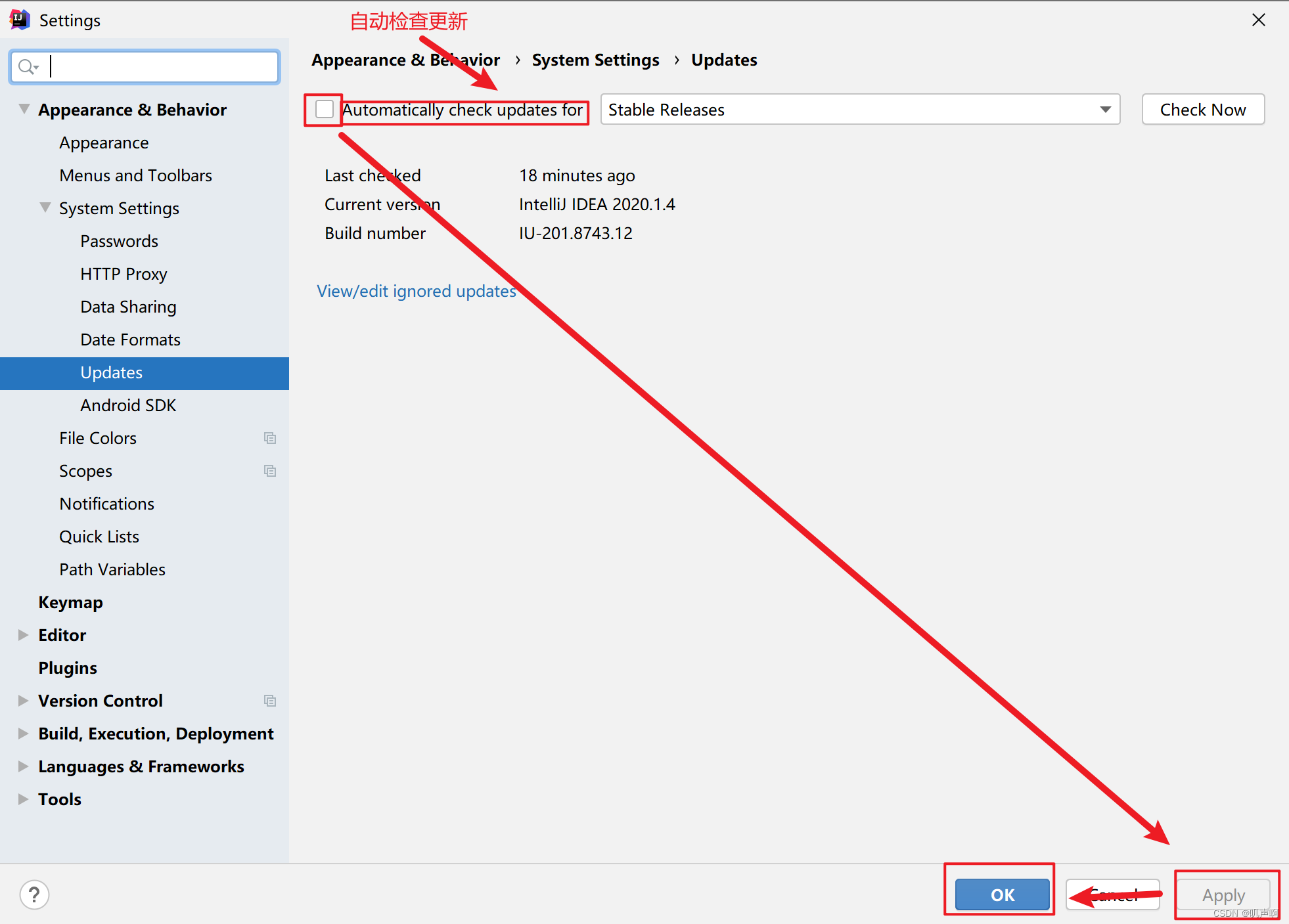Click System Settings in the breadcrumb

click(595, 60)
